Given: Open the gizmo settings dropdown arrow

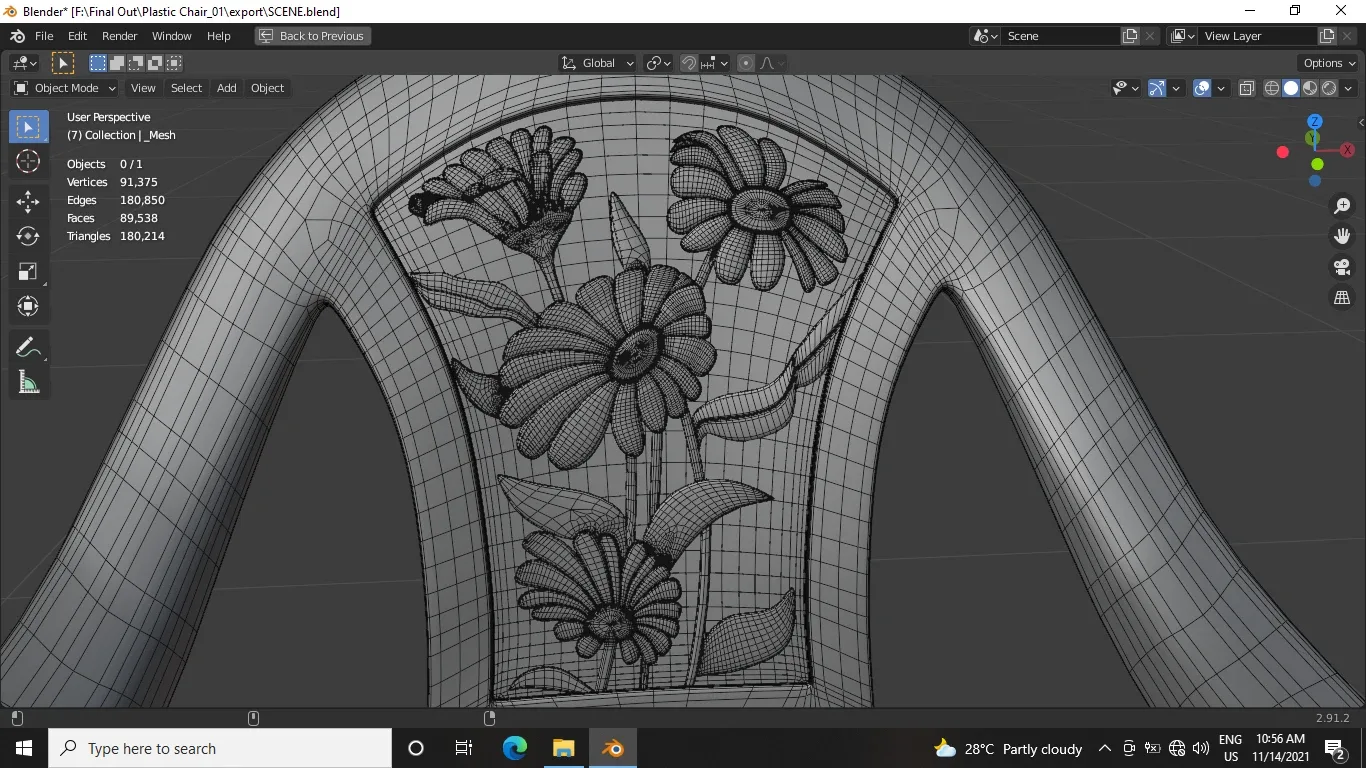Looking at the screenshot, I should click(x=1176, y=88).
